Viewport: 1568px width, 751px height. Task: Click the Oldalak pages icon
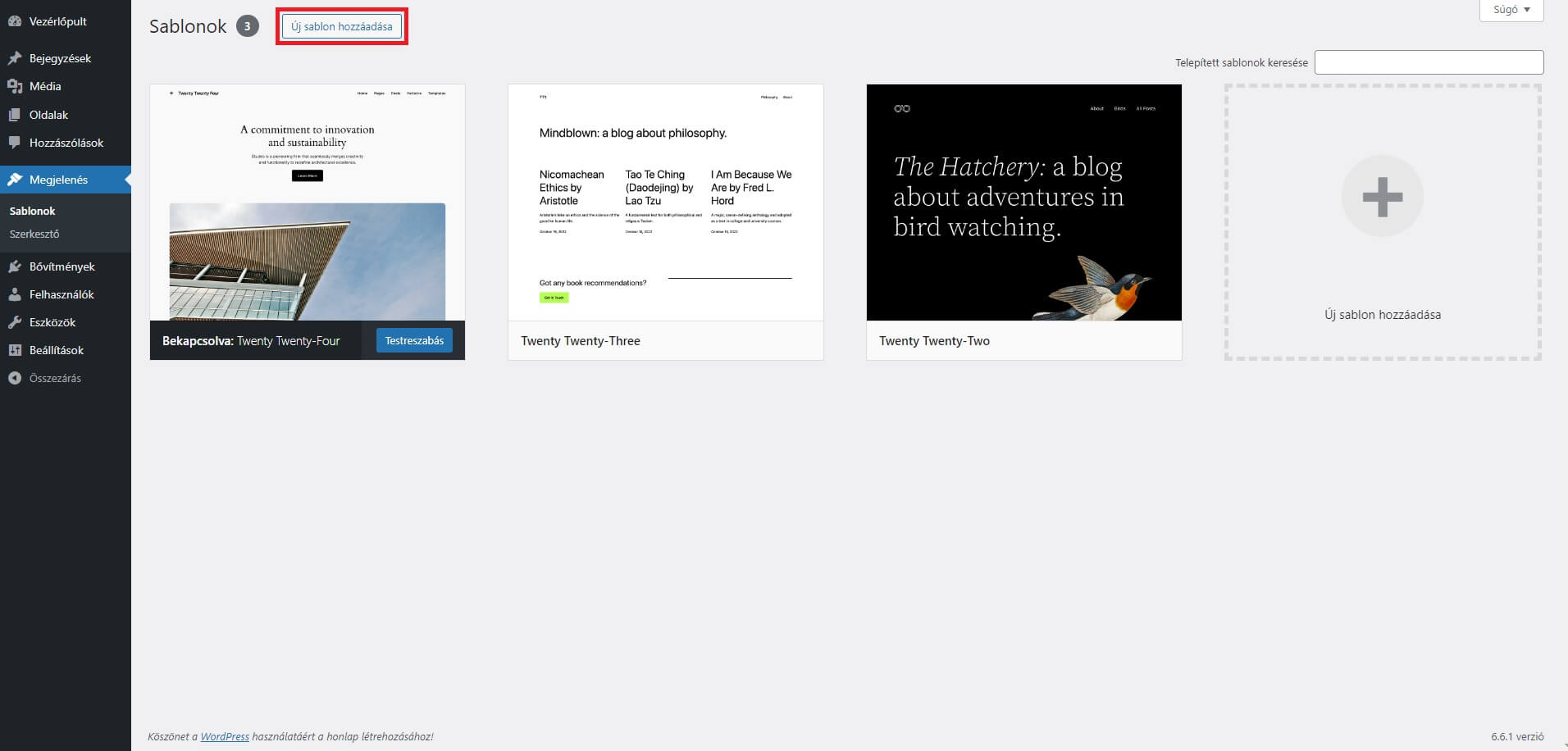pyautogui.click(x=15, y=115)
